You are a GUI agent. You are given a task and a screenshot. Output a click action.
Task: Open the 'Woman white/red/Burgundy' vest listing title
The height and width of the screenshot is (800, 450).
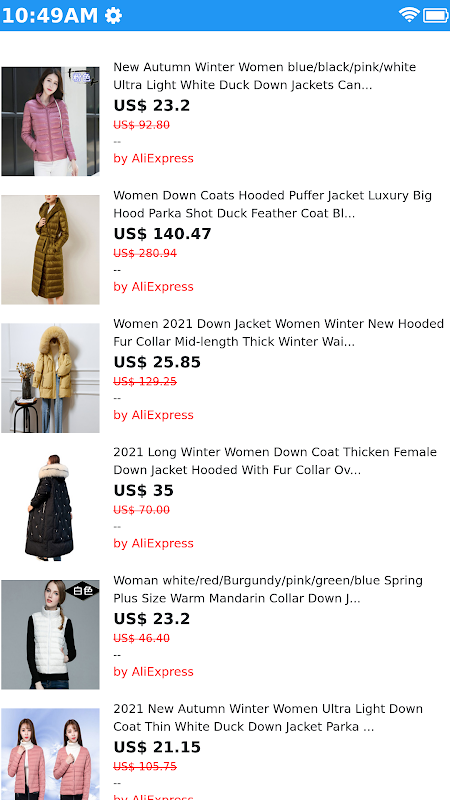coord(268,589)
